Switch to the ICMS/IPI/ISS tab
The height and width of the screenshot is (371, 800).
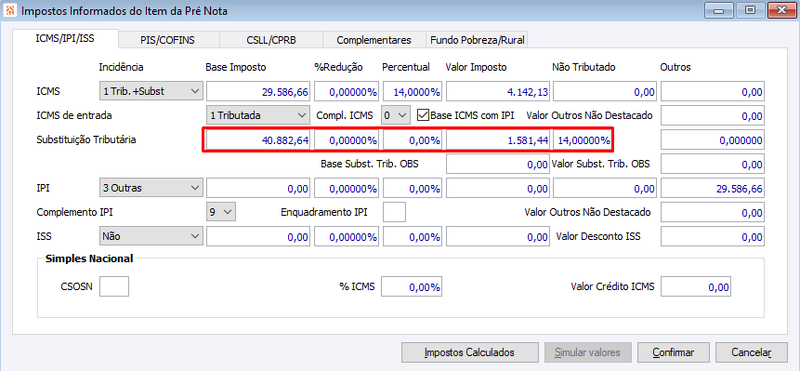[x=65, y=38]
